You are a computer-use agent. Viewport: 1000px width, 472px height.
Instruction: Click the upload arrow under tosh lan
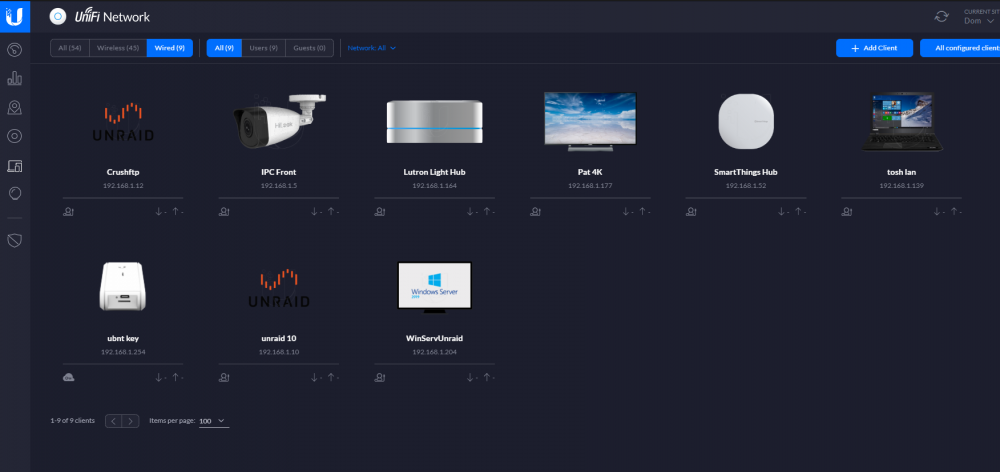click(953, 212)
